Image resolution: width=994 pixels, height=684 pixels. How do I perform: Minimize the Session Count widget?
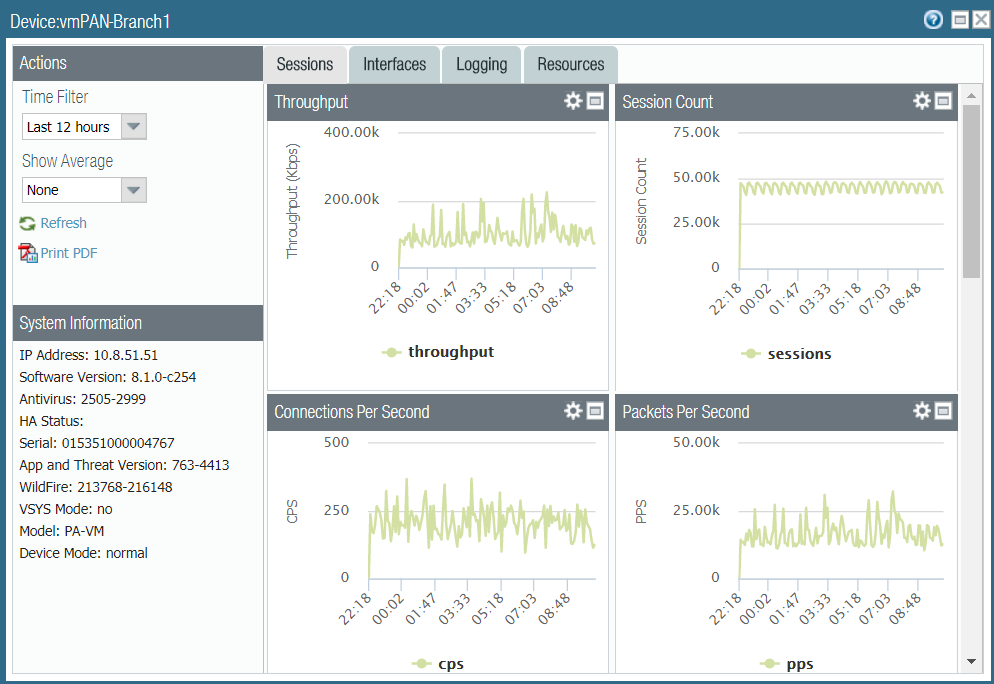[x=943, y=101]
